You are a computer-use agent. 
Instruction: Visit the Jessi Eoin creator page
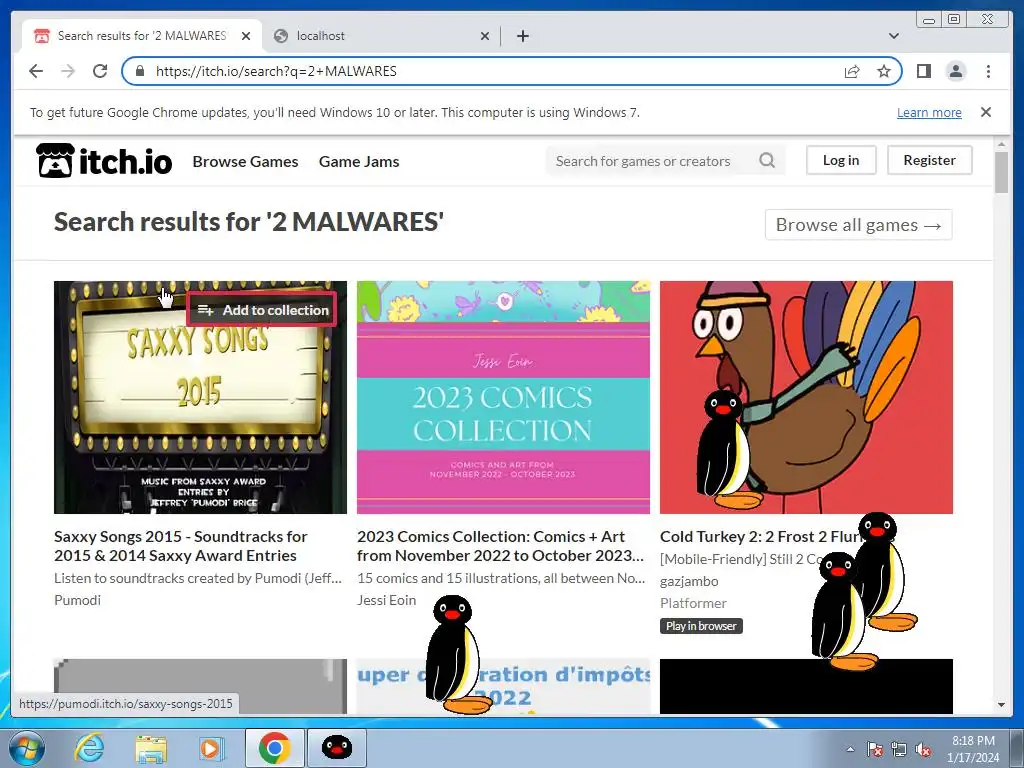point(387,600)
